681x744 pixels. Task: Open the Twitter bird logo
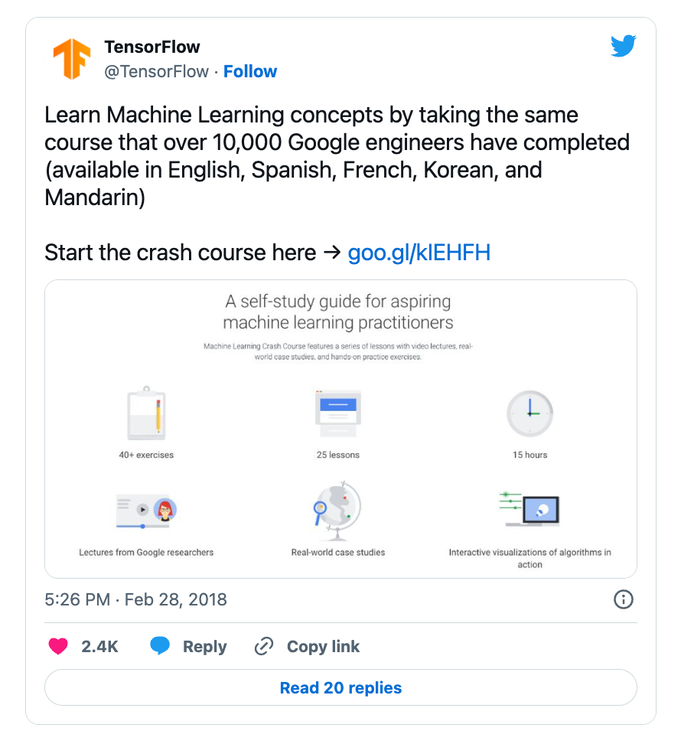pyautogui.click(x=623, y=46)
